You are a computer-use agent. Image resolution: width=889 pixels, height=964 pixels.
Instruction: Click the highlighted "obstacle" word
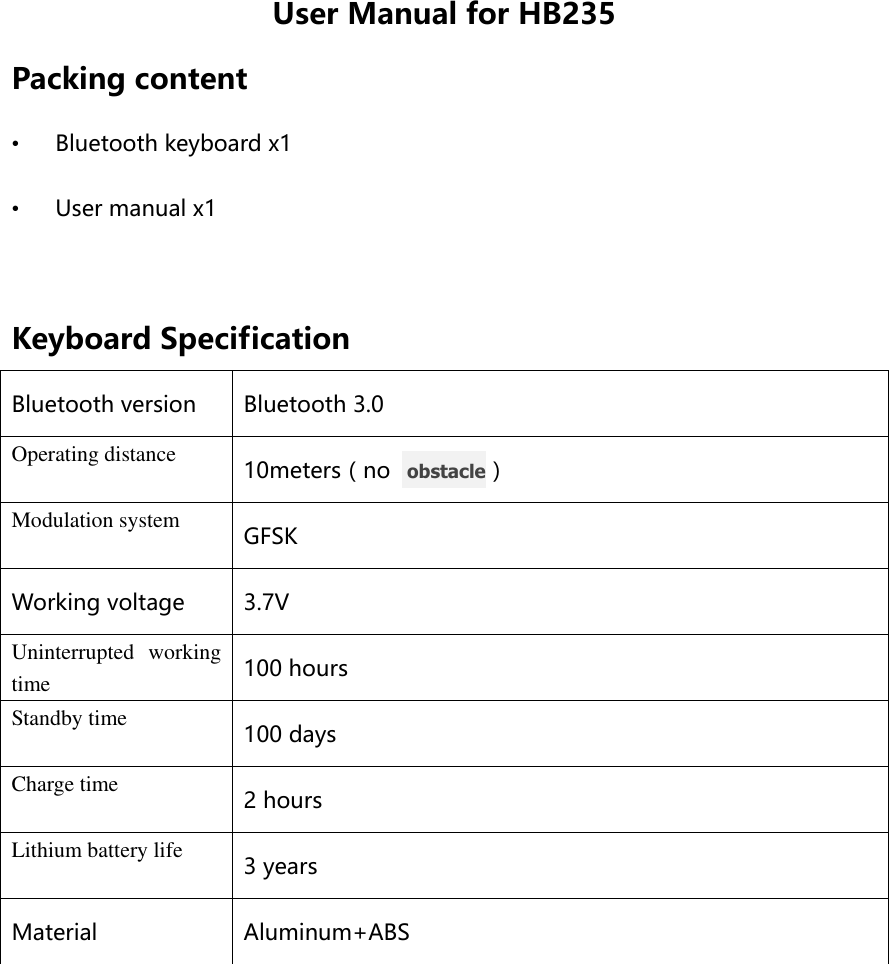[x=445, y=470]
